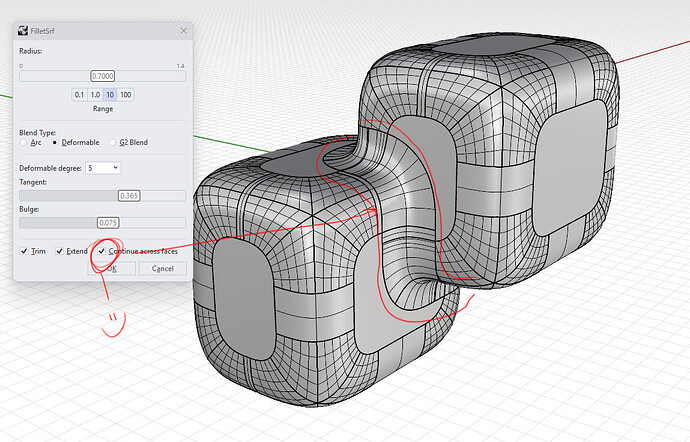Toggle the Extend checkbox
The height and width of the screenshot is (442, 690).
(x=59, y=251)
